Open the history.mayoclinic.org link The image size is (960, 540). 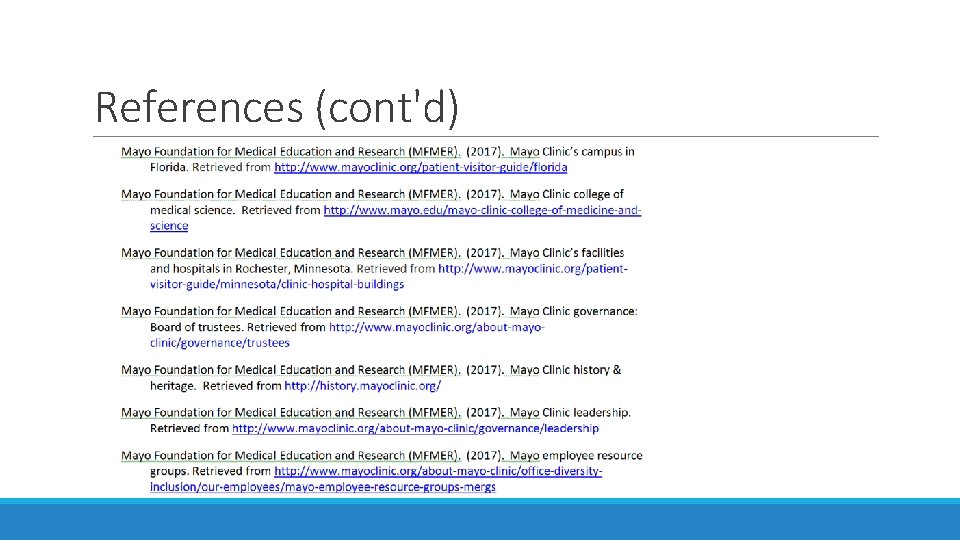362,386
